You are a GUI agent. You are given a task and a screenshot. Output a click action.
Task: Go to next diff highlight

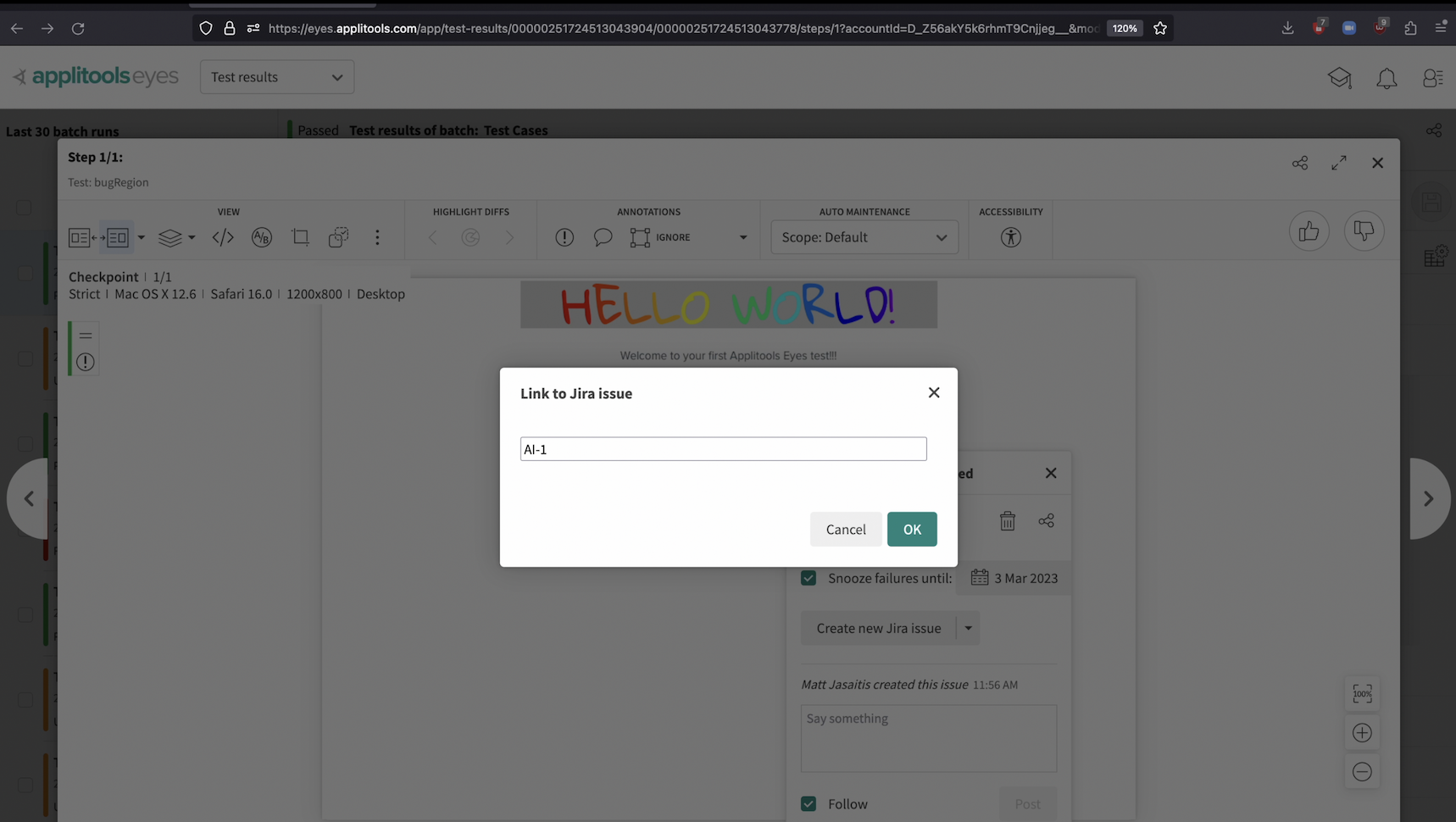[509, 237]
